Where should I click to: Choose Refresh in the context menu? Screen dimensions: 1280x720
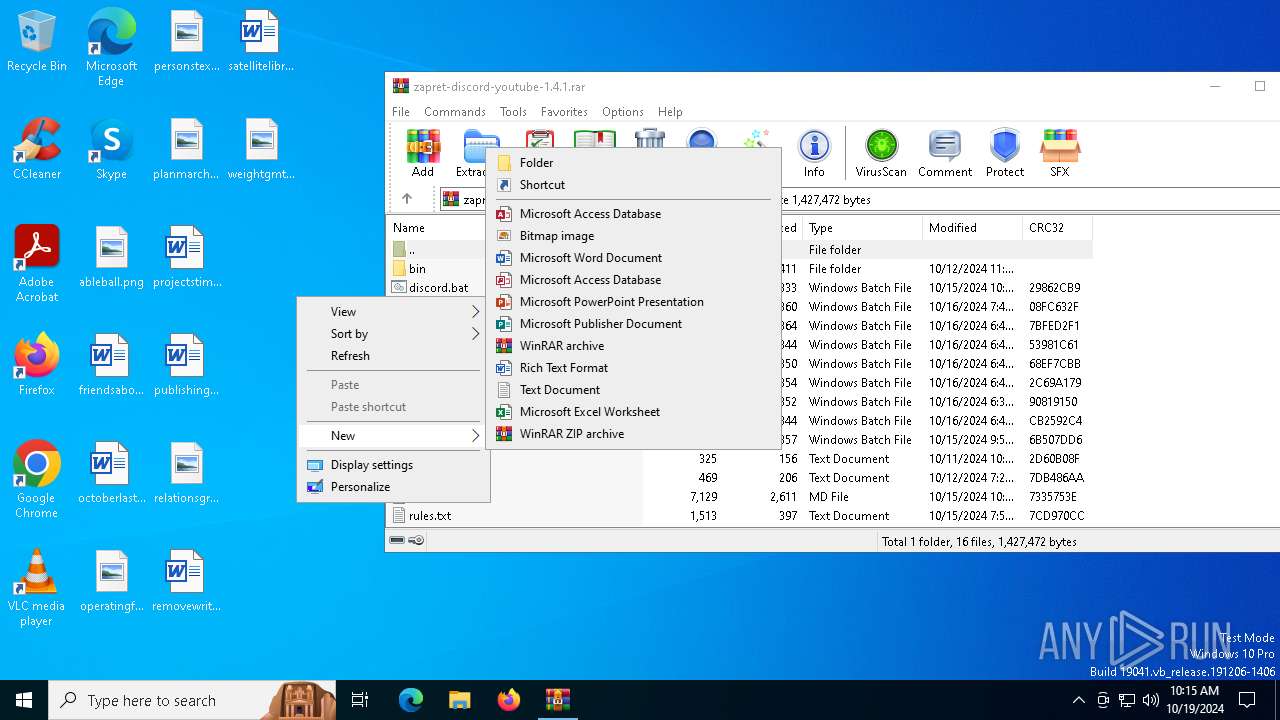[x=394, y=356]
